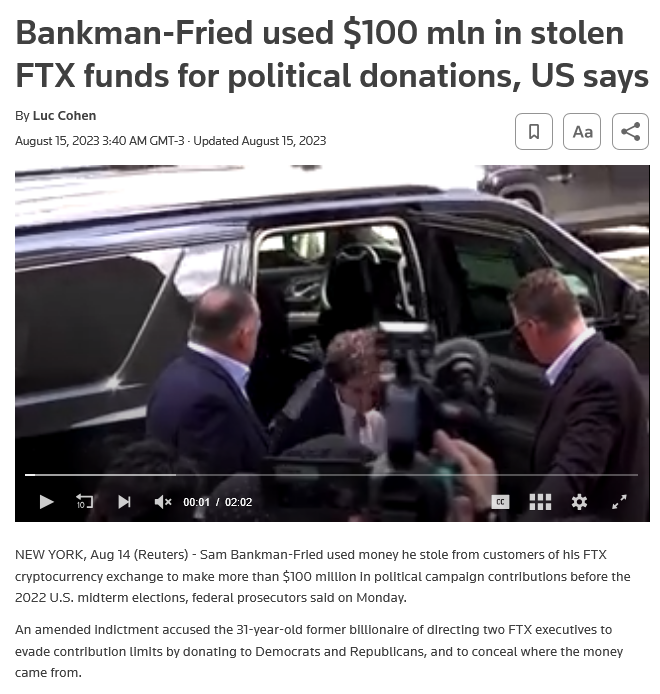Open the Aa text size options

pos(582,131)
